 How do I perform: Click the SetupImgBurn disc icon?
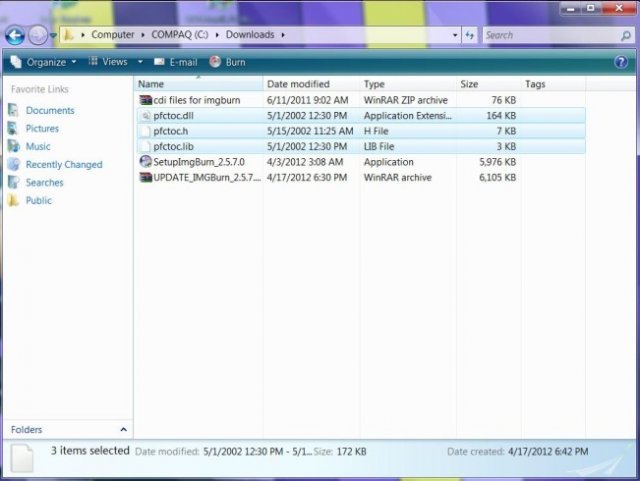(145, 162)
